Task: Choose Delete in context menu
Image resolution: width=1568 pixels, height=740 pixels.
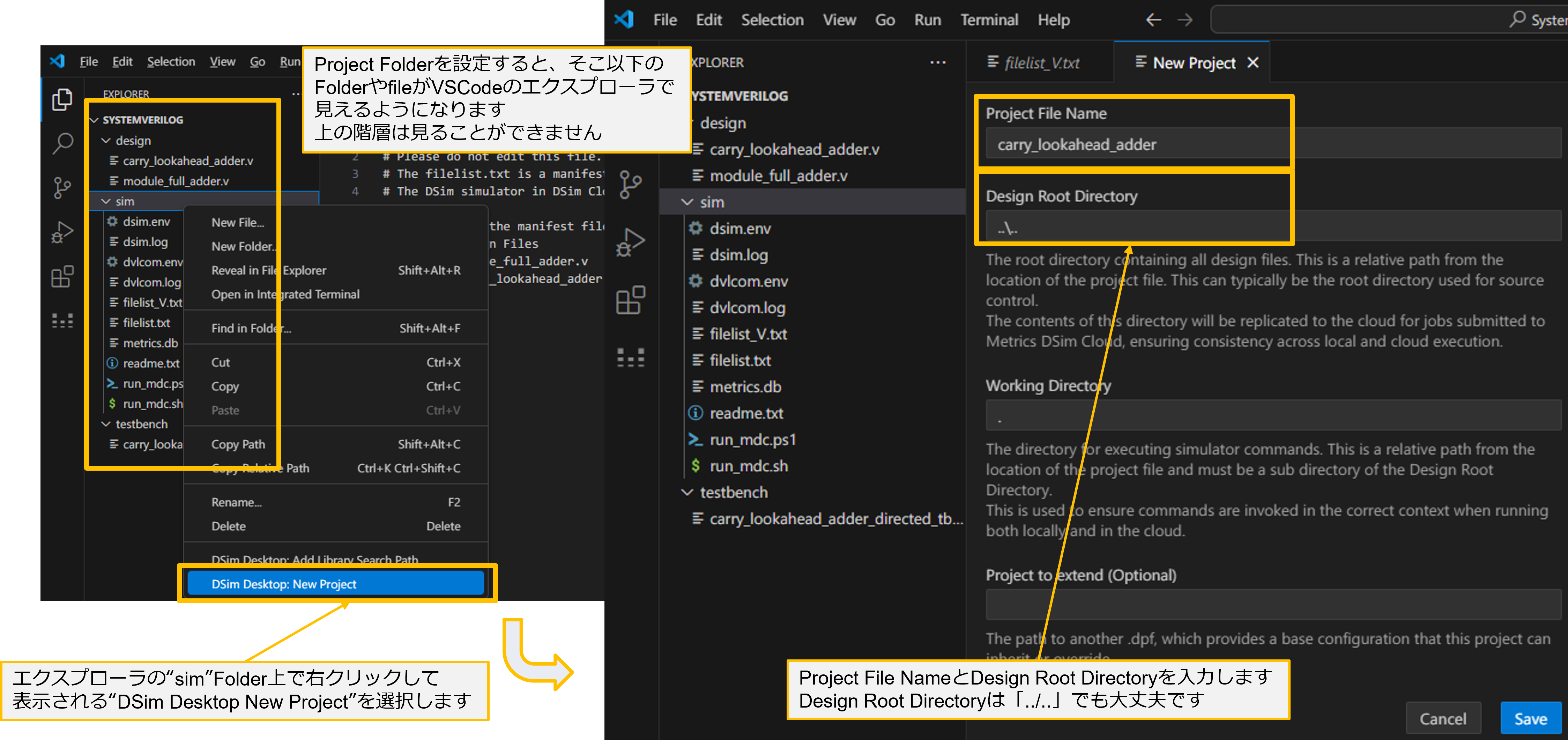Action: pyautogui.click(x=336, y=526)
